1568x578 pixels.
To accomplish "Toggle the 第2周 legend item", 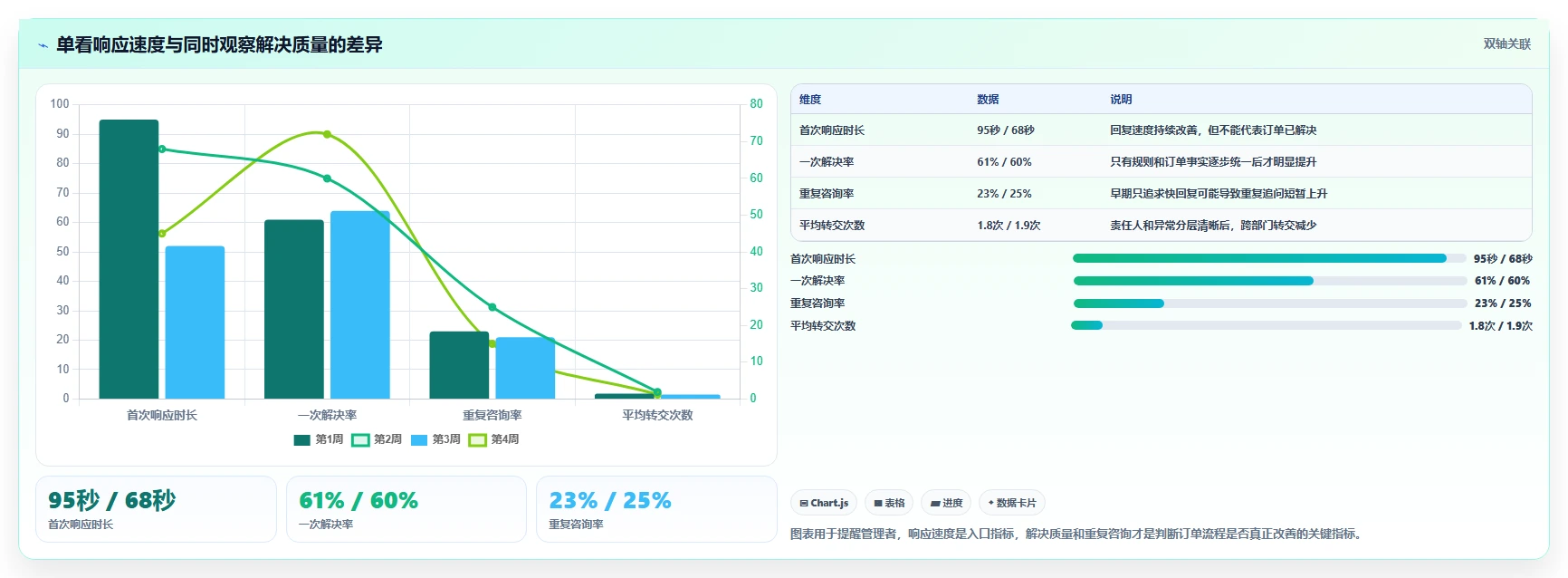I will 377,439.
